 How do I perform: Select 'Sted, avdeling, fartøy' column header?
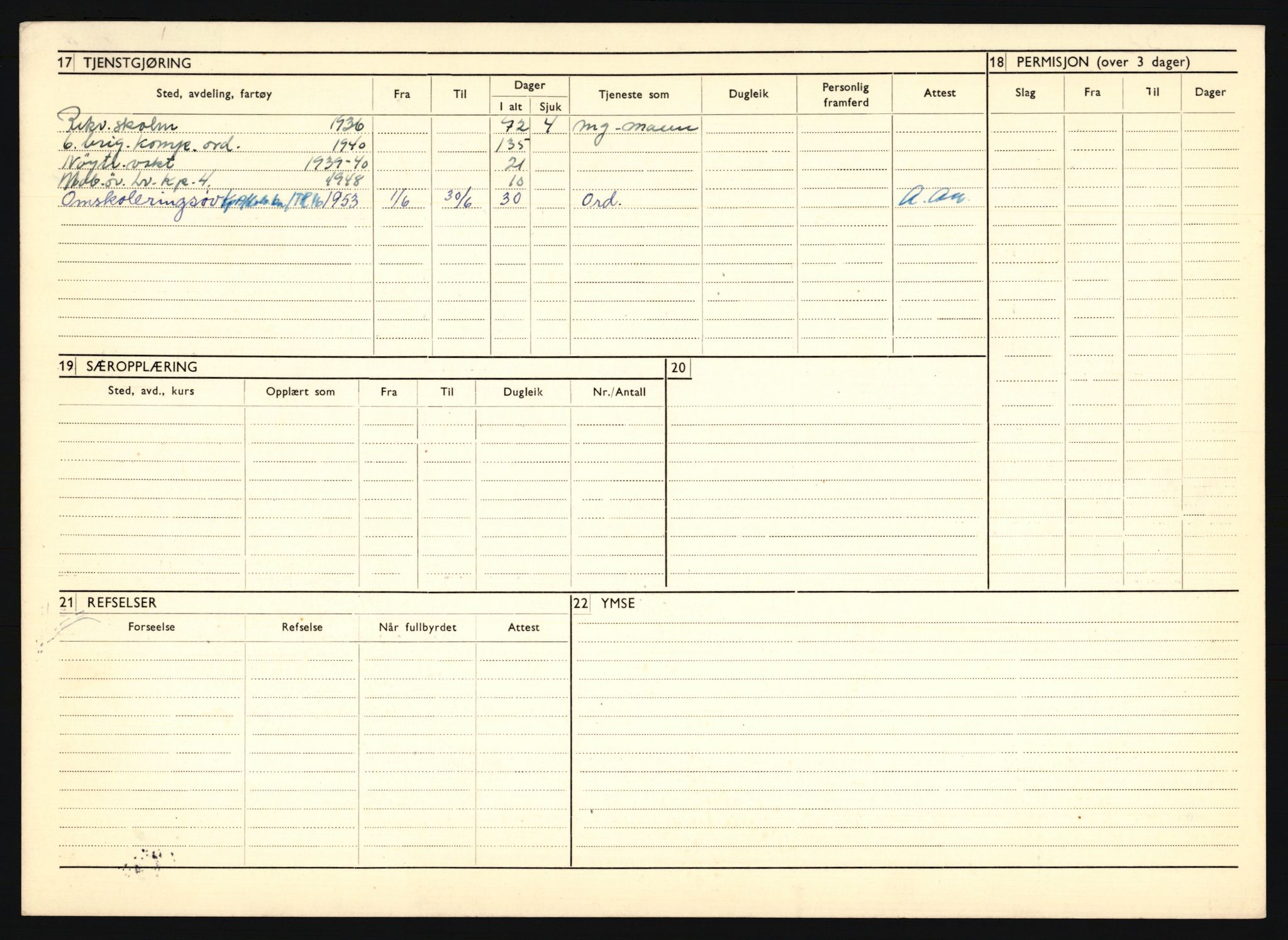pos(214,94)
